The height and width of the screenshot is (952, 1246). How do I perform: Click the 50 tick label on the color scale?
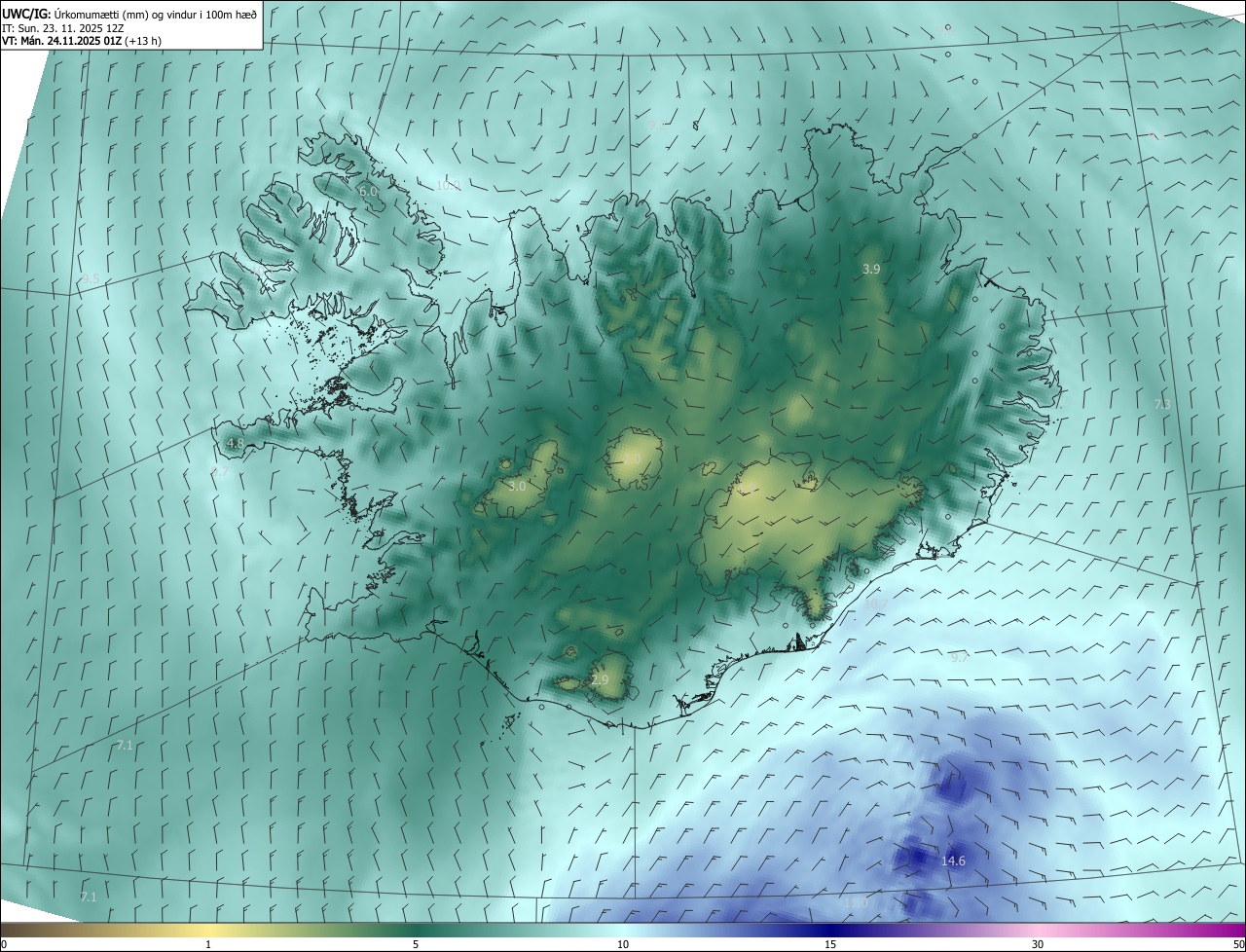tap(1238, 944)
